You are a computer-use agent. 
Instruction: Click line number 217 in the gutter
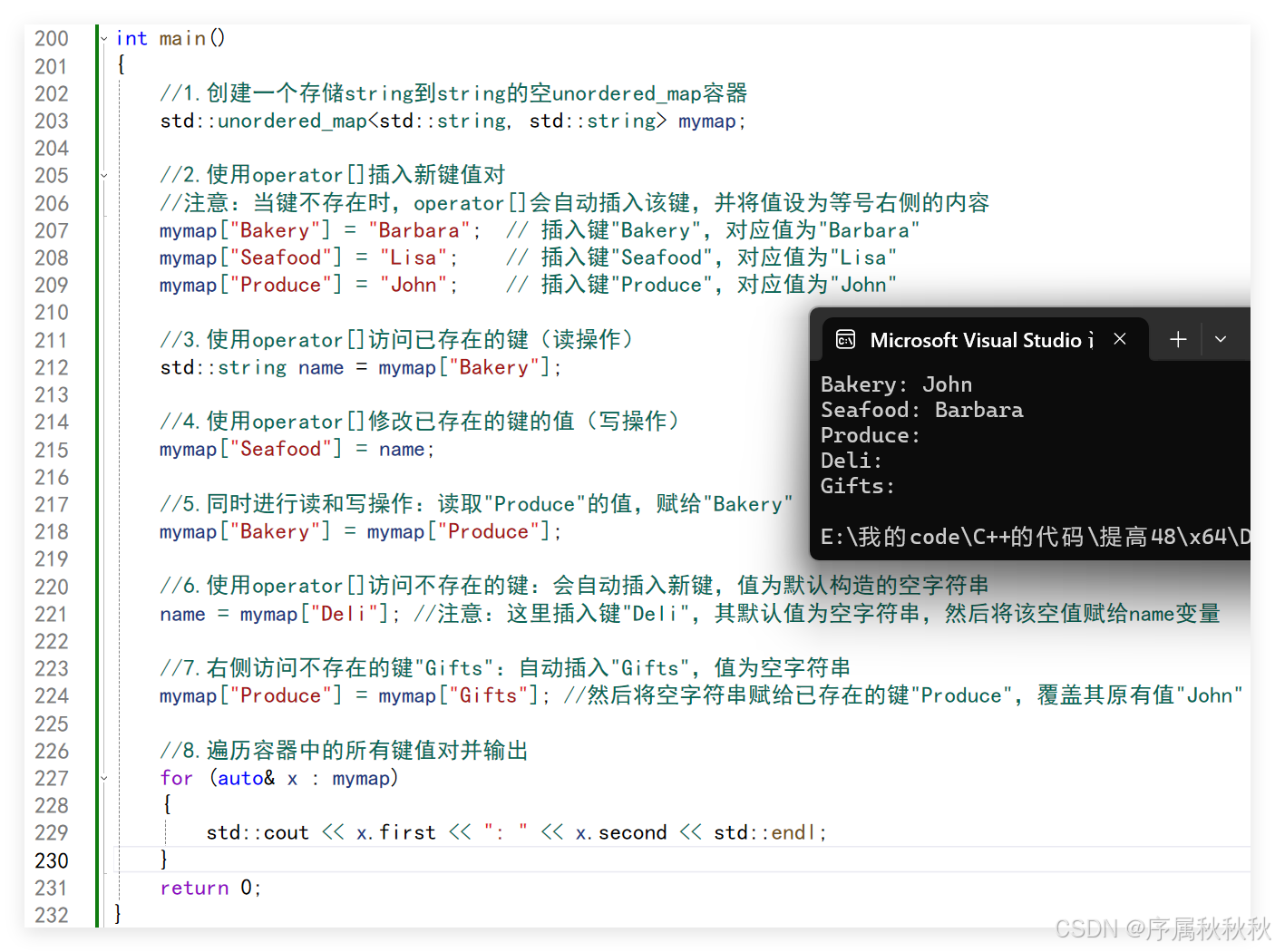[x=52, y=504]
